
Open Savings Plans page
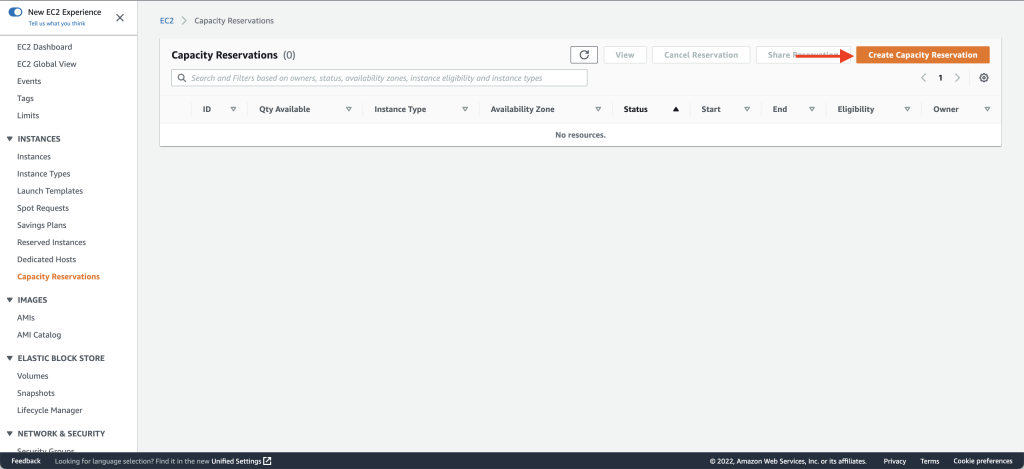coord(41,225)
